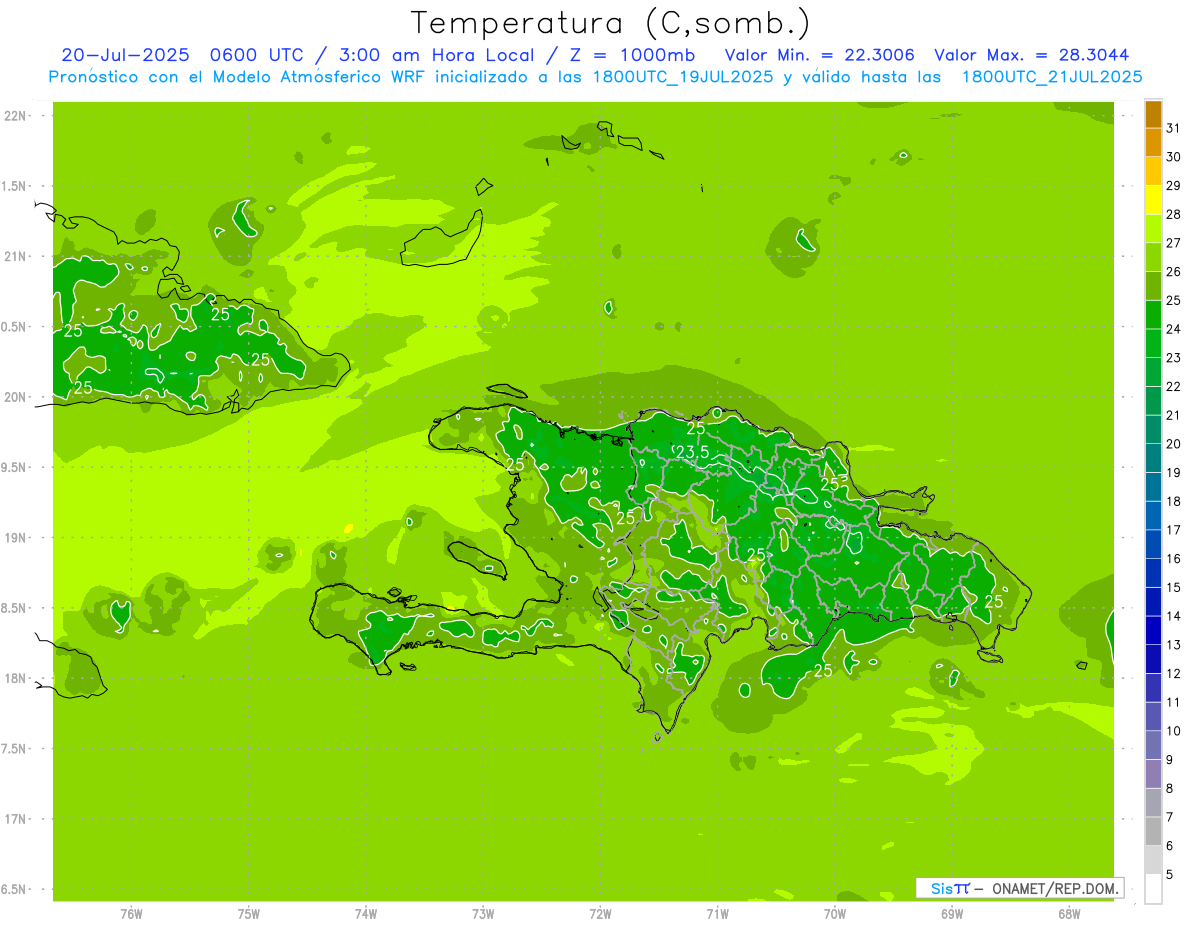Click the "69W" longitude axis label
The height and width of the screenshot is (927, 1200).
pos(952,913)
